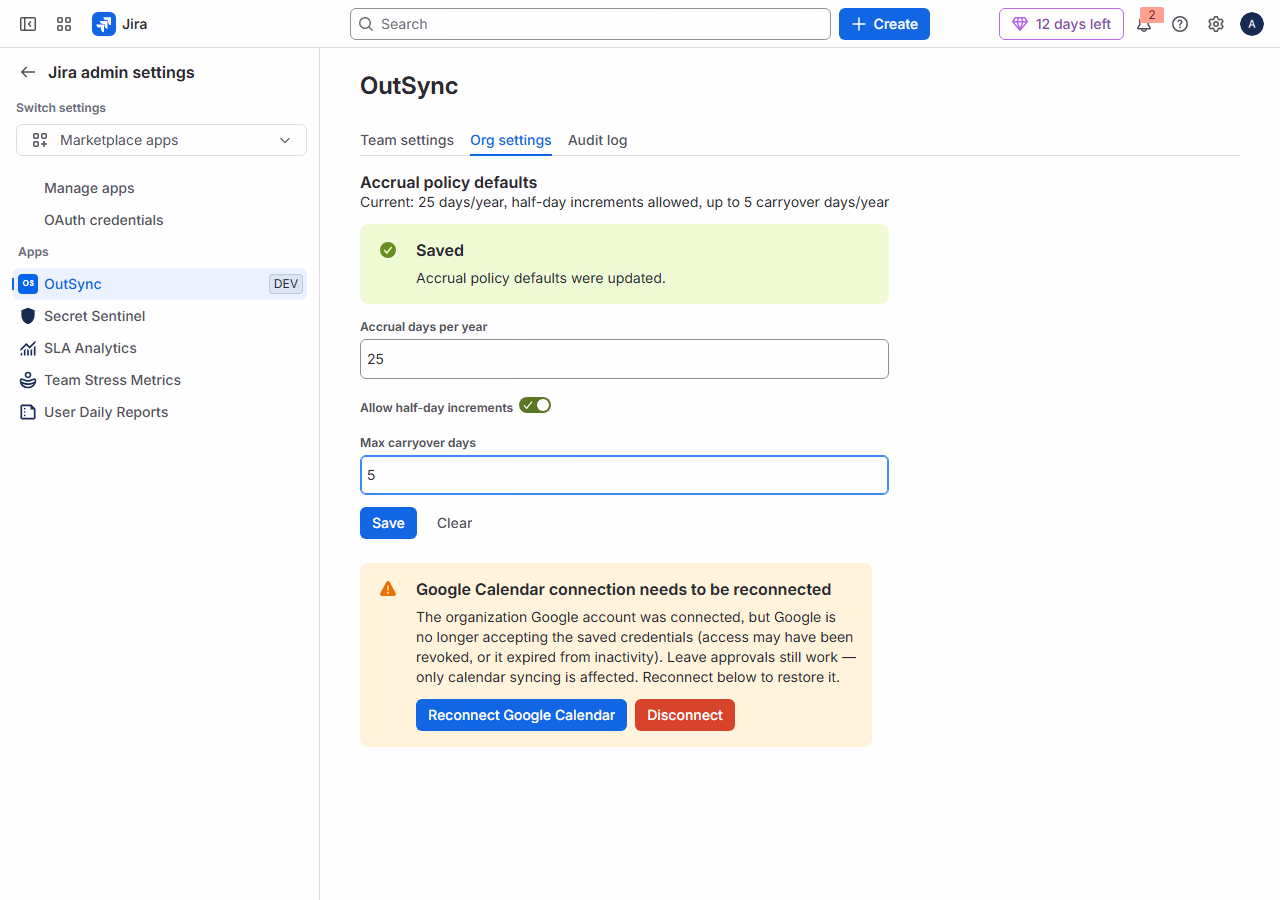The width and height of the screenshot is (1280, 900).
Task: Collapse the sidebar panel icon
Action: (x=28, y=24)
